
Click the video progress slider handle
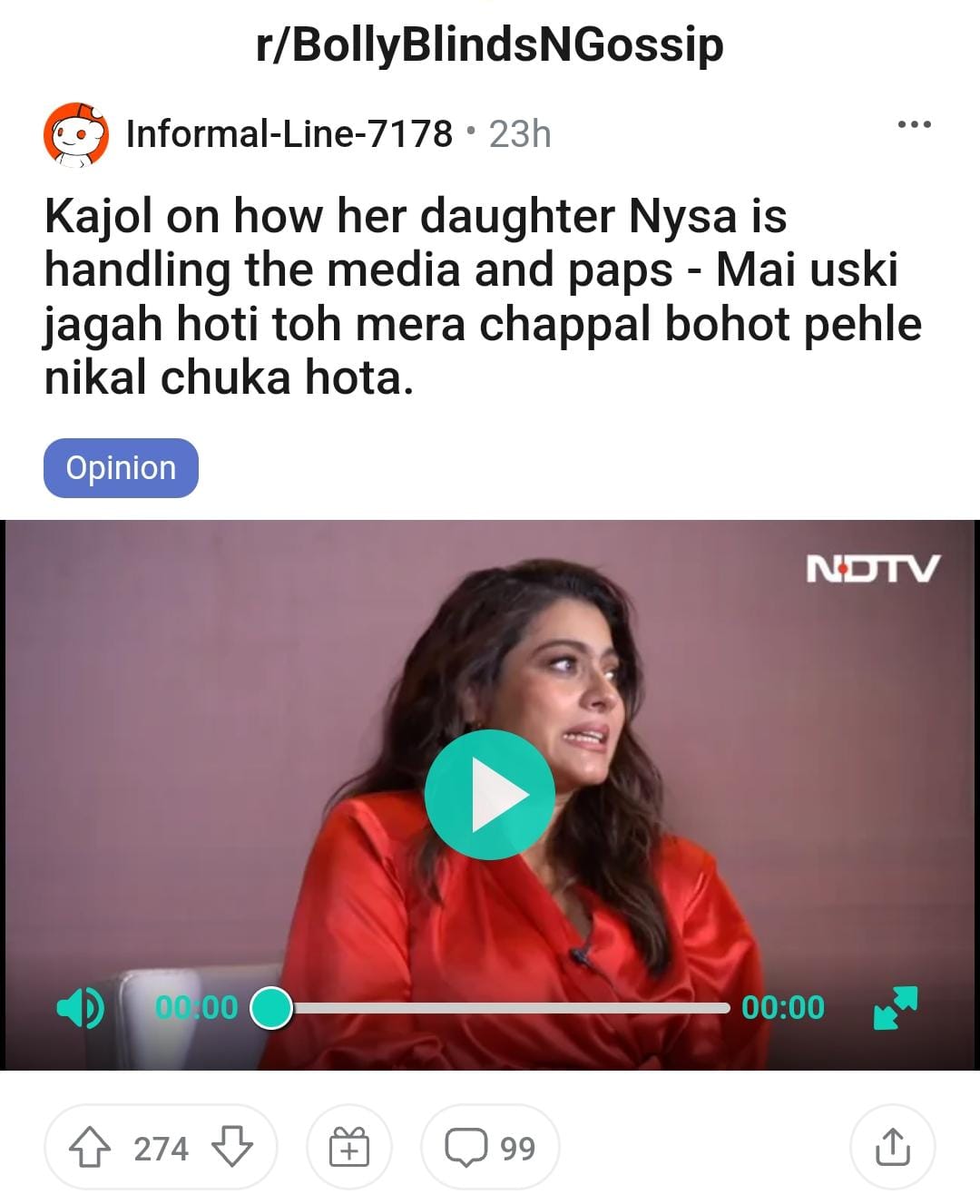270,1008
